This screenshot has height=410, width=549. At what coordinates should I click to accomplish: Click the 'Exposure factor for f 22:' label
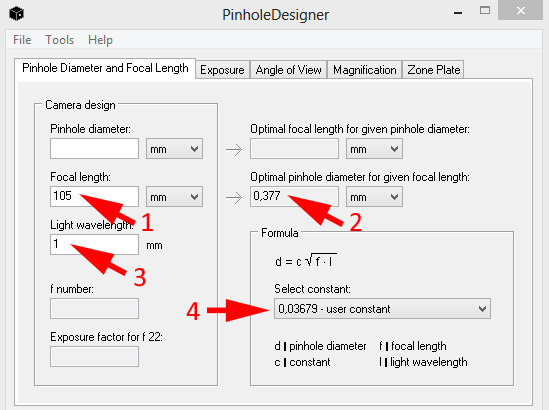click(106, 337)
